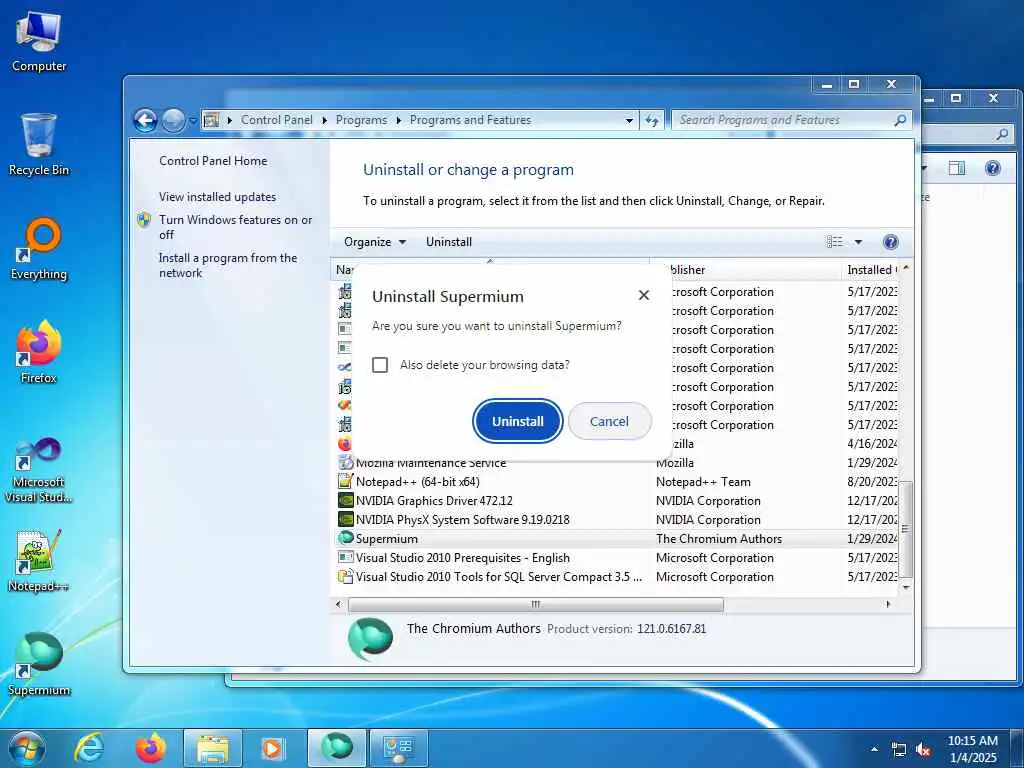Select NVIDIA PhysX System Software 9.19.0218
Screen dimensions: 1024x768
(617, 520)
